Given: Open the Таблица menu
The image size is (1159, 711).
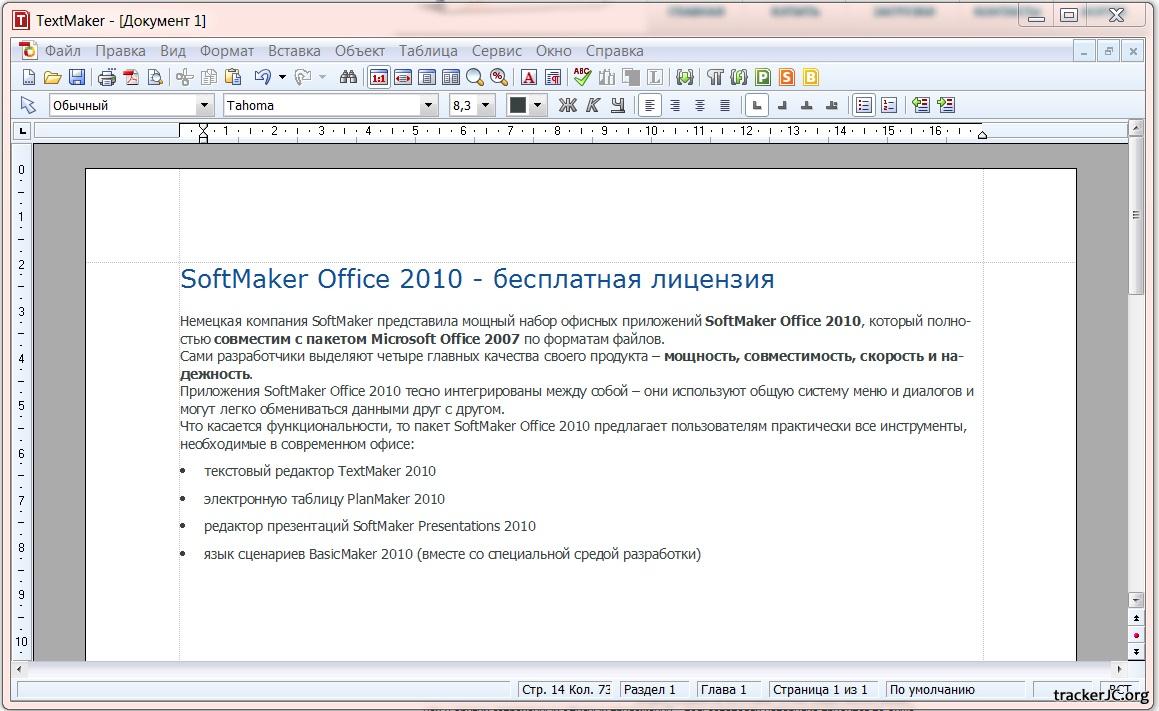Looking at the screenshot, I should (428, 50).
